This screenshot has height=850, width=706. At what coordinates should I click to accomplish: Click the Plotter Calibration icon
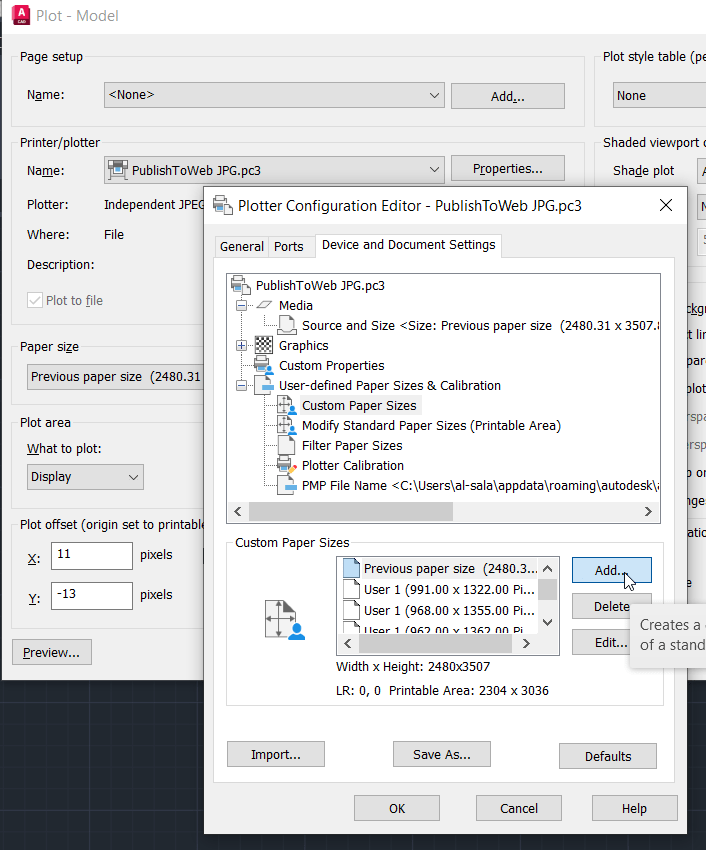(x=287, y=465)
